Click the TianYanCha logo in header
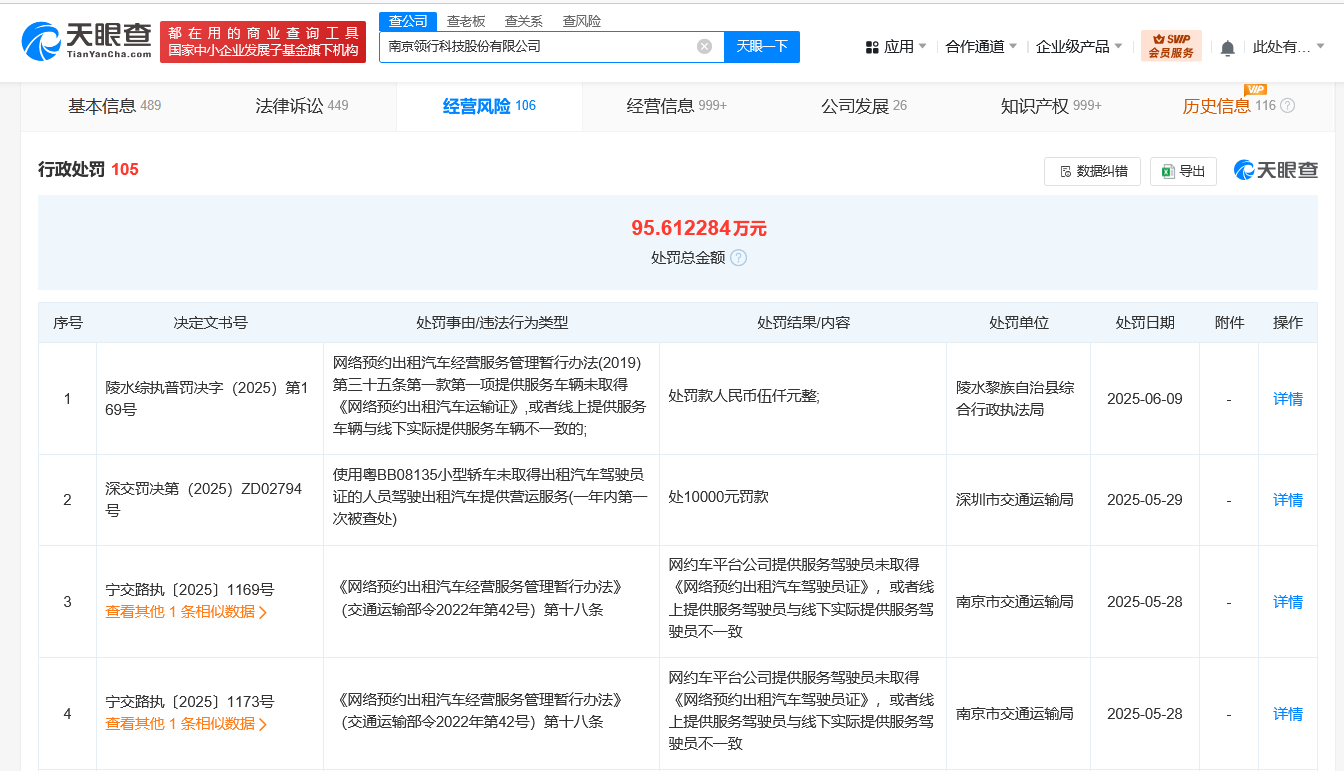Screen dimensions: 1344x771 point(86,42)
